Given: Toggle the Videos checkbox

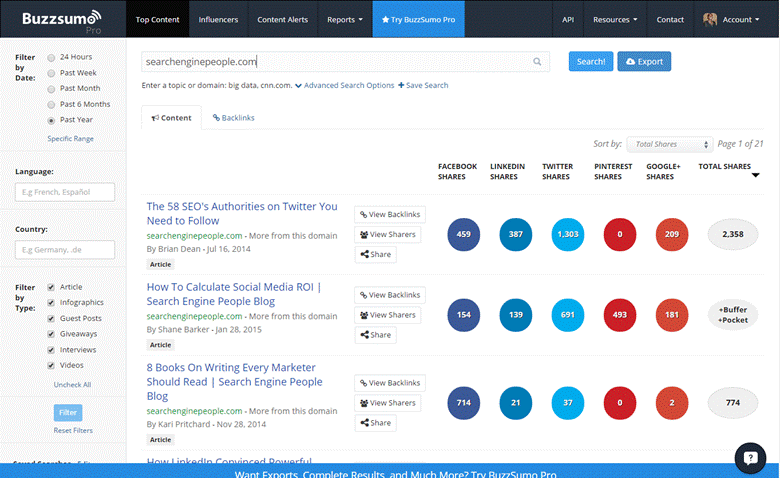Looking at the screenshot, I should click(x=52, y=366).
